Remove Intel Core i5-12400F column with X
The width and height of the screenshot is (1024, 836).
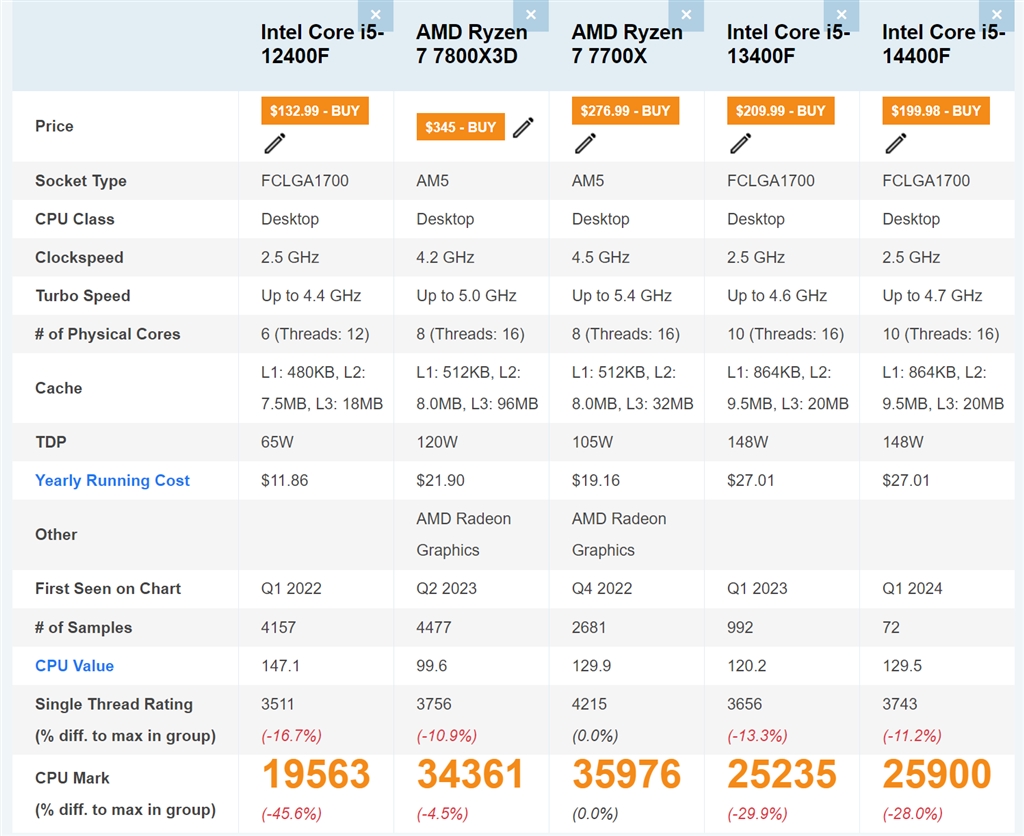pos(375,15)
